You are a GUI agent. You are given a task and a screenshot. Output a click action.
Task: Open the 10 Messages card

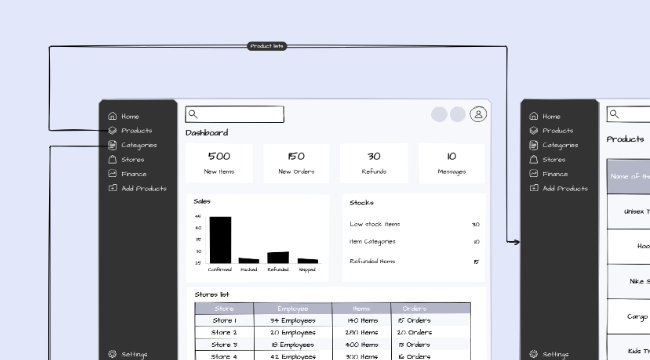pos(451,163)
